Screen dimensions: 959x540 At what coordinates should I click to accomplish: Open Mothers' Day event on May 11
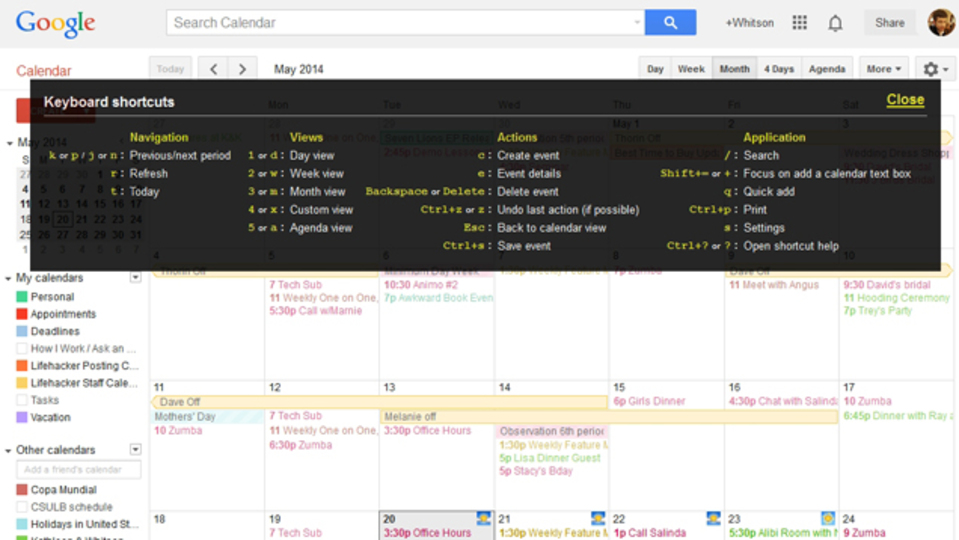tap(207, 416)
